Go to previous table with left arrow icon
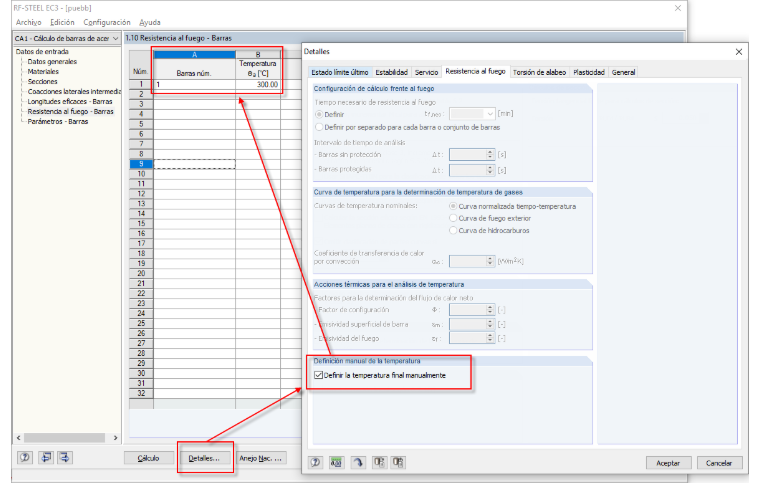This screenshot has height=483, width=760. (46, 457)
